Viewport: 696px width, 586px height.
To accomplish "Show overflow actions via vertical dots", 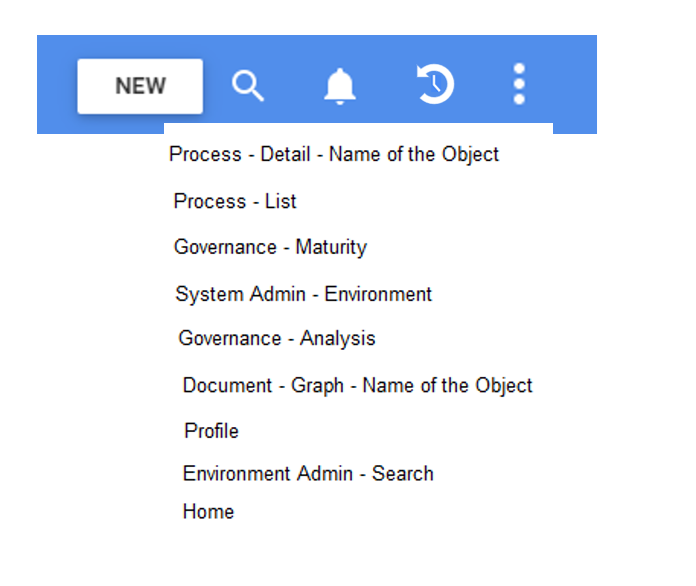I will coord(519,85).
